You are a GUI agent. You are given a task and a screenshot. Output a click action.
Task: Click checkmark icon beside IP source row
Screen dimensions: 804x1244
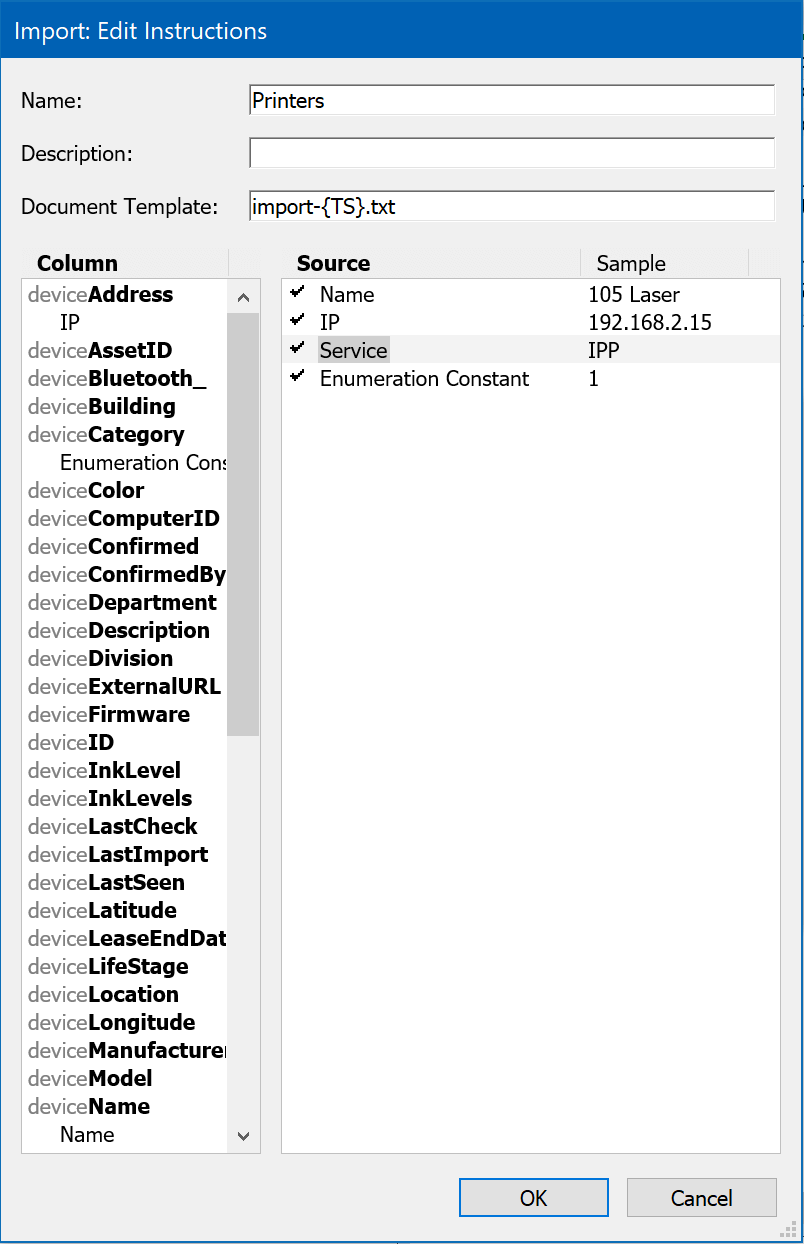click(x=297, y=321)
